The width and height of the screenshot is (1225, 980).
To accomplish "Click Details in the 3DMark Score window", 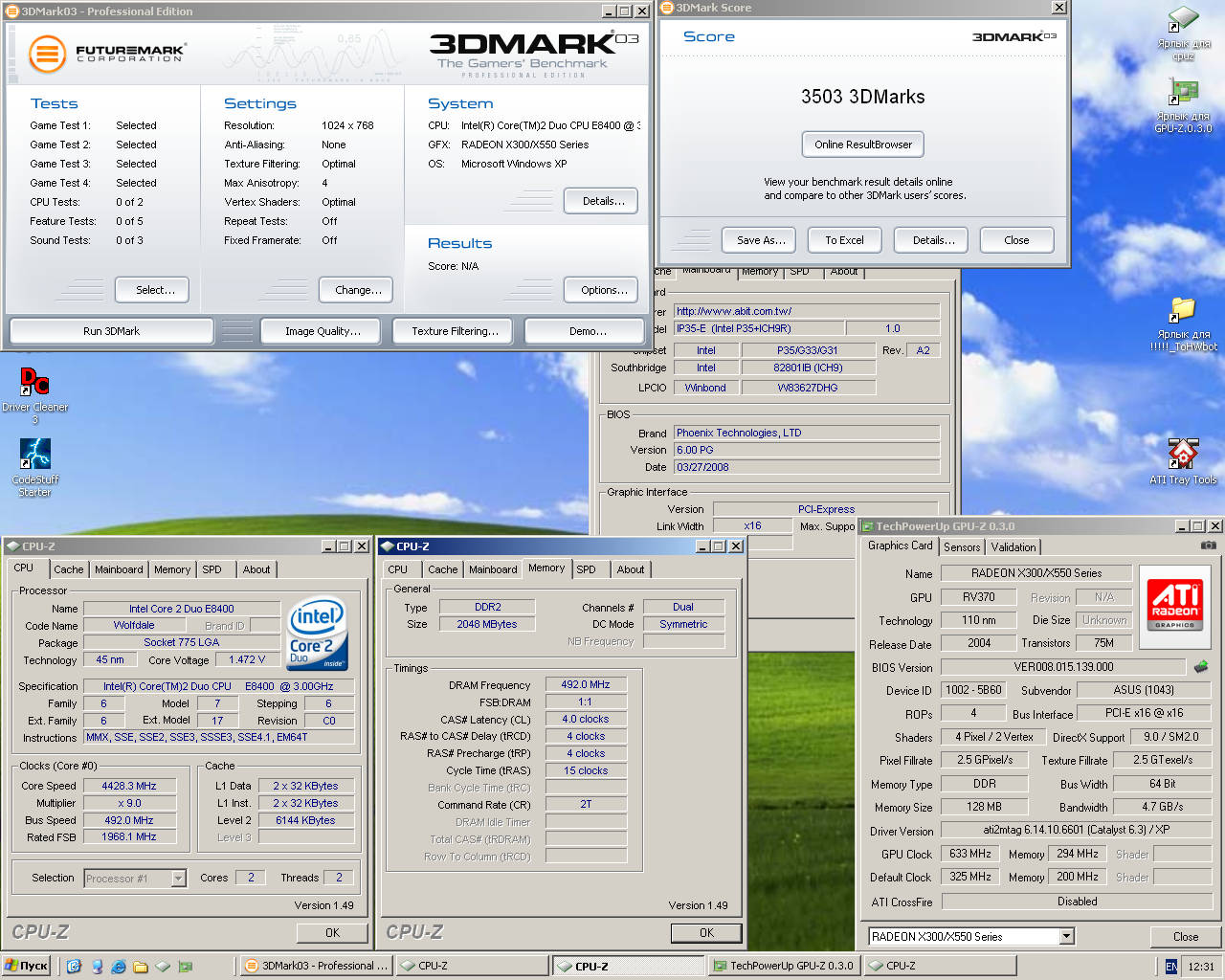I will (932, 240).
